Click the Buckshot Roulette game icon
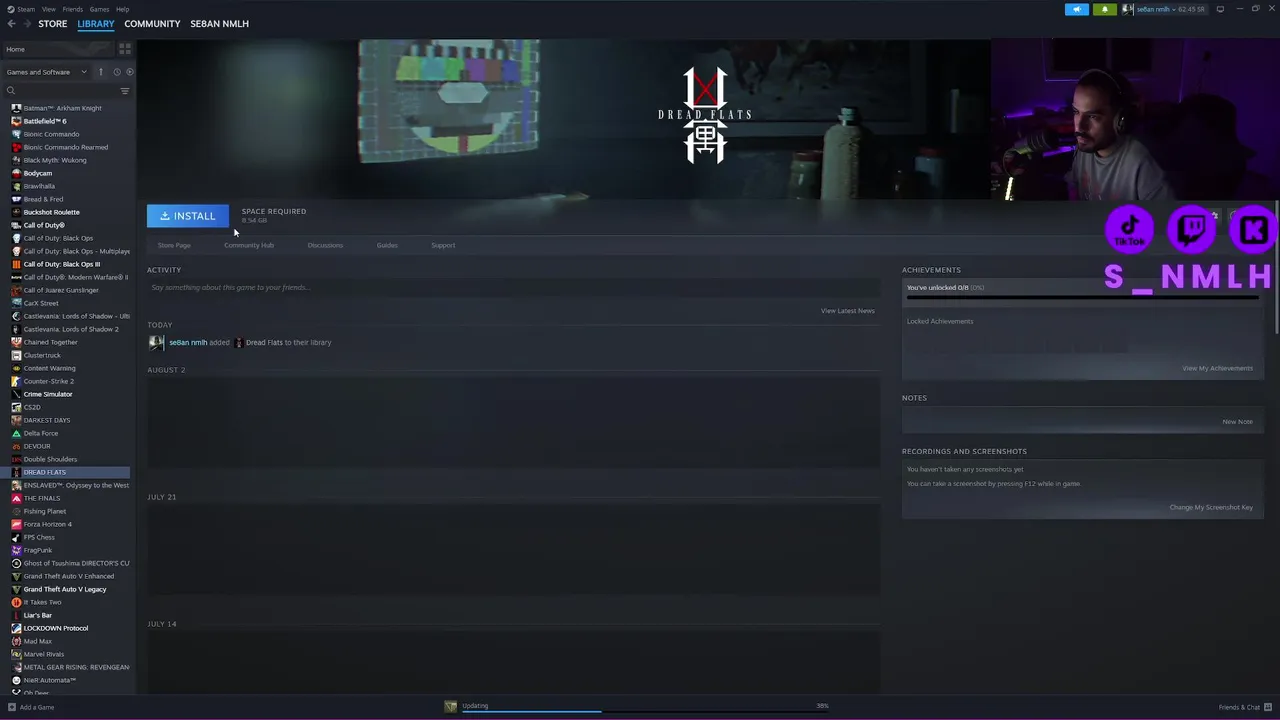Screen dimensions: 1280x720 coord(16,212)
